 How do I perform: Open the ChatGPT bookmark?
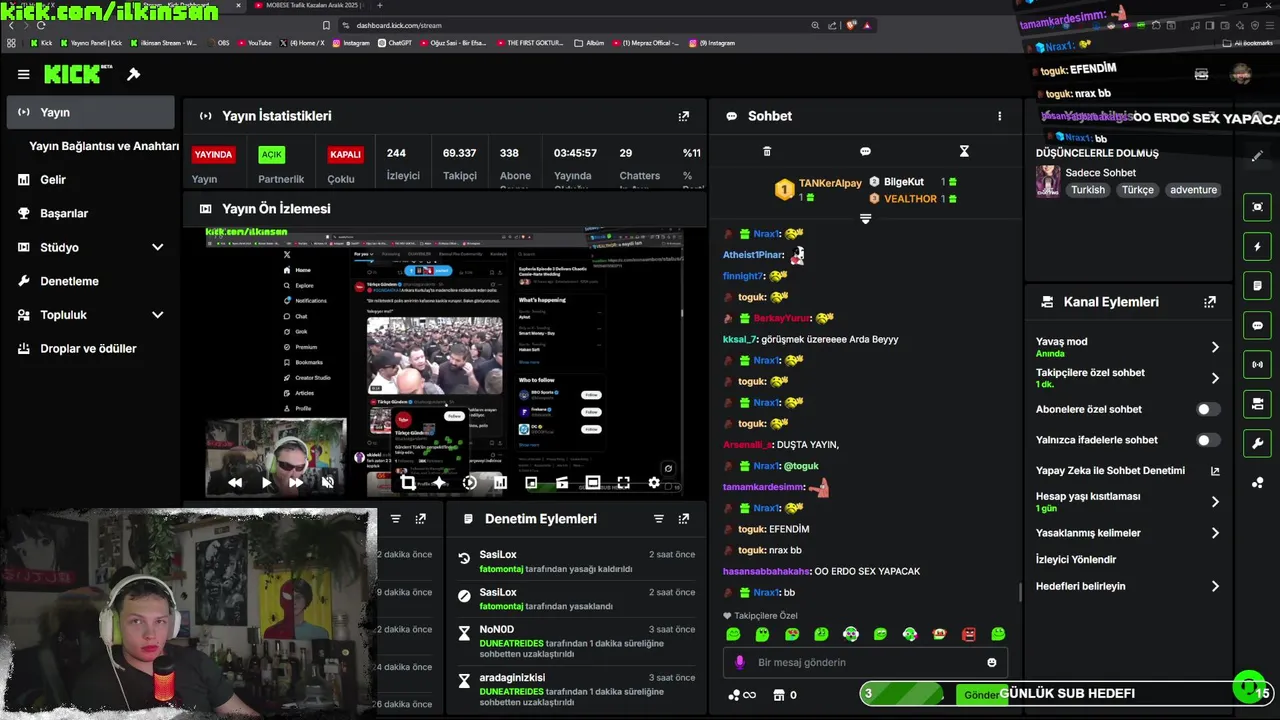point(394,43)
